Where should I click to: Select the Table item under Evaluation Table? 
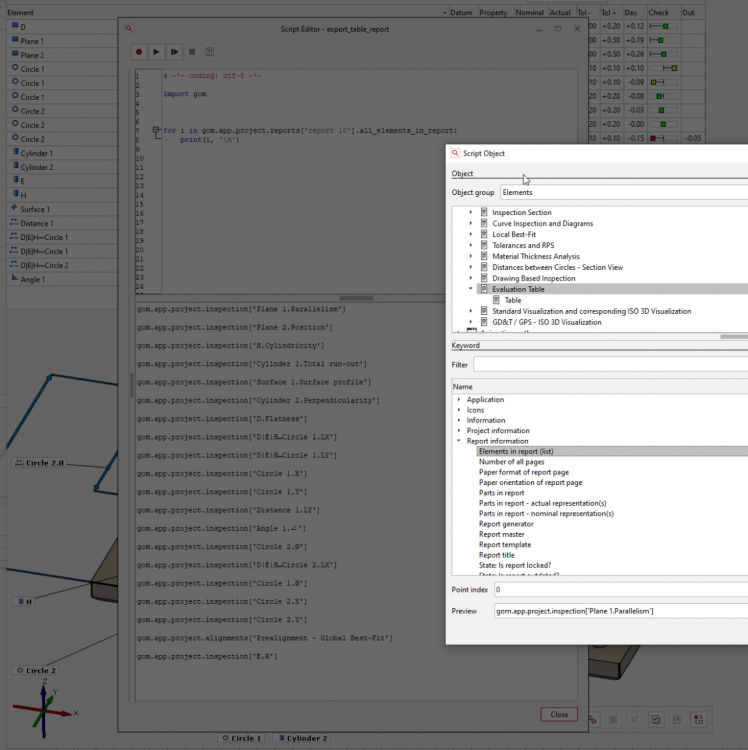click(x=512, y=300)
